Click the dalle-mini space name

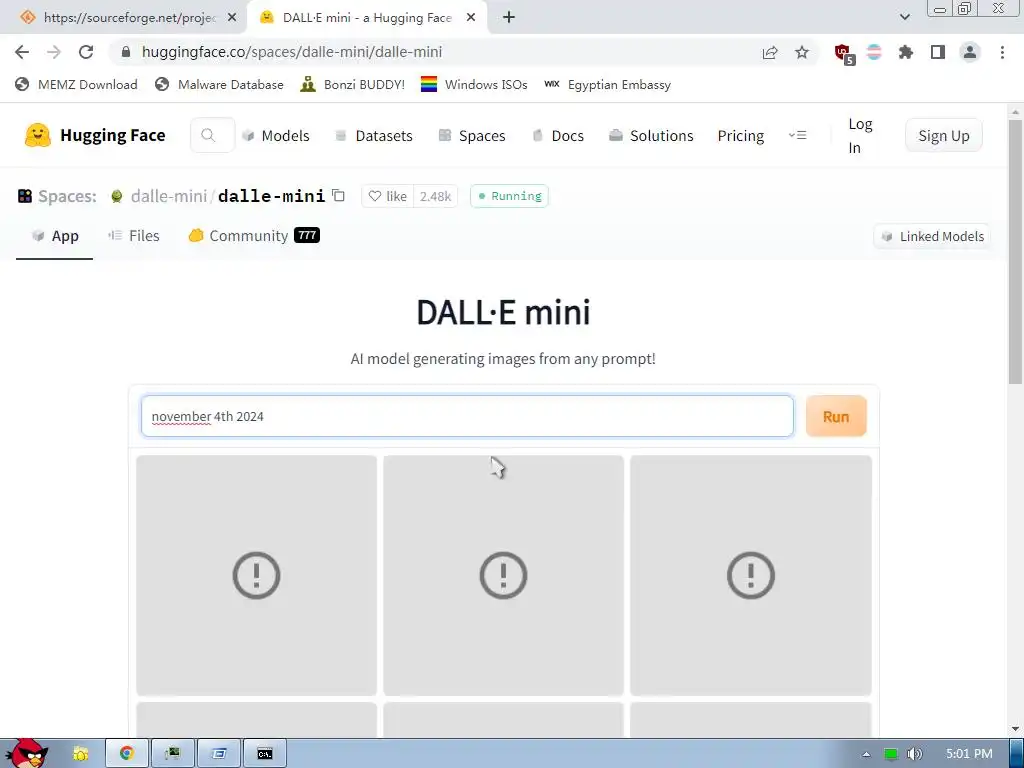(x=271, y=196)
